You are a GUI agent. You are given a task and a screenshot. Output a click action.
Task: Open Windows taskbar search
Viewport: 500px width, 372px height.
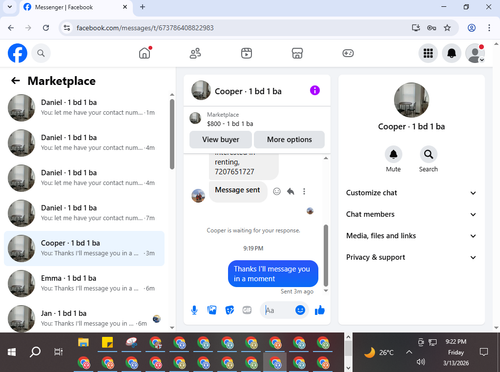35,352
